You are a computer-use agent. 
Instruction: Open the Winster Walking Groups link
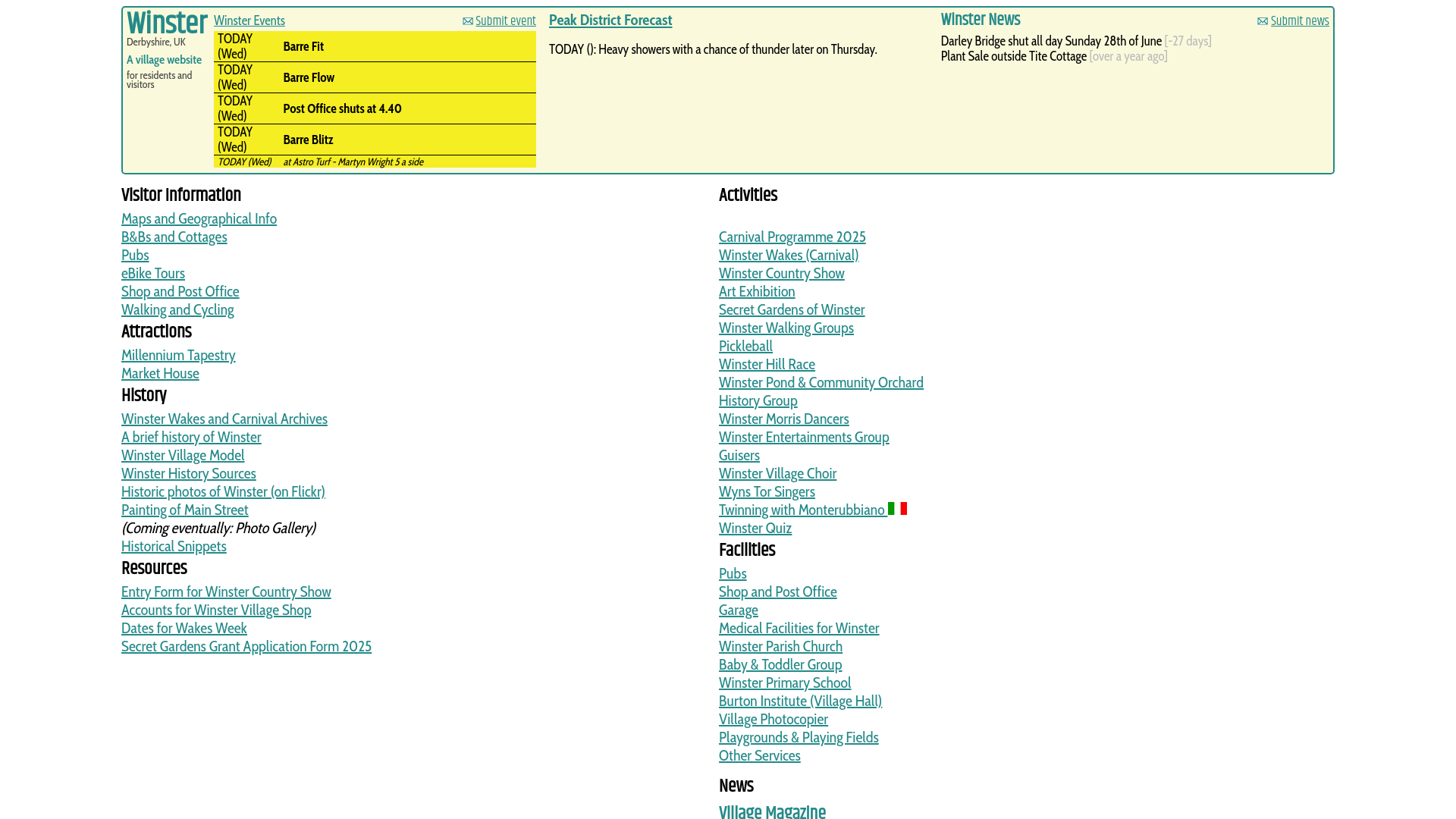786,328
